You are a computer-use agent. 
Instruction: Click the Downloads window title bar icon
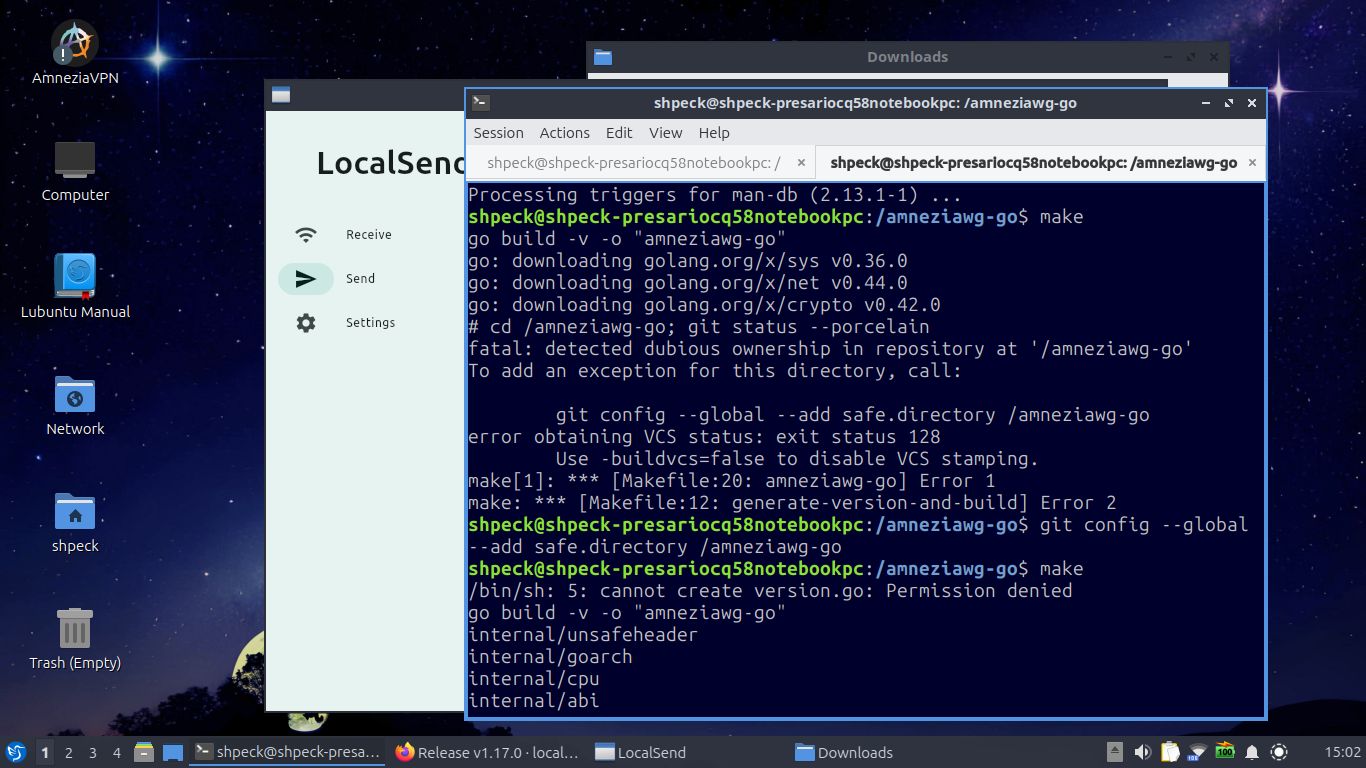pyautogui.click(x=602, y=57)
